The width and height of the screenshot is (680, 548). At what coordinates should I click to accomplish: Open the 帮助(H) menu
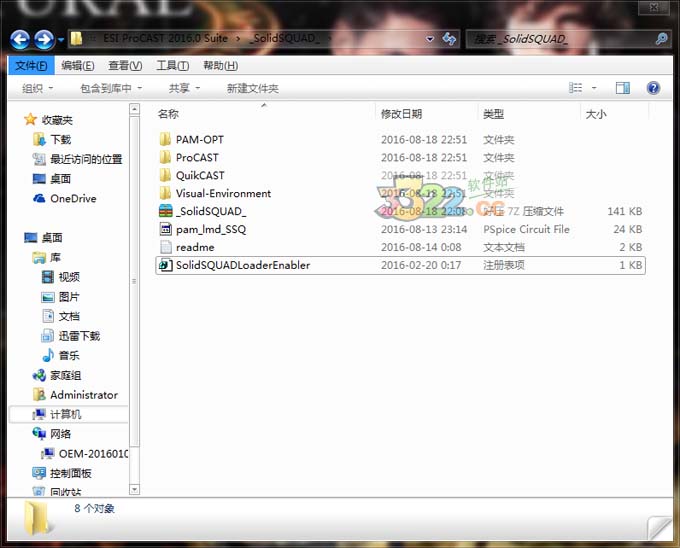click(220, 65)
